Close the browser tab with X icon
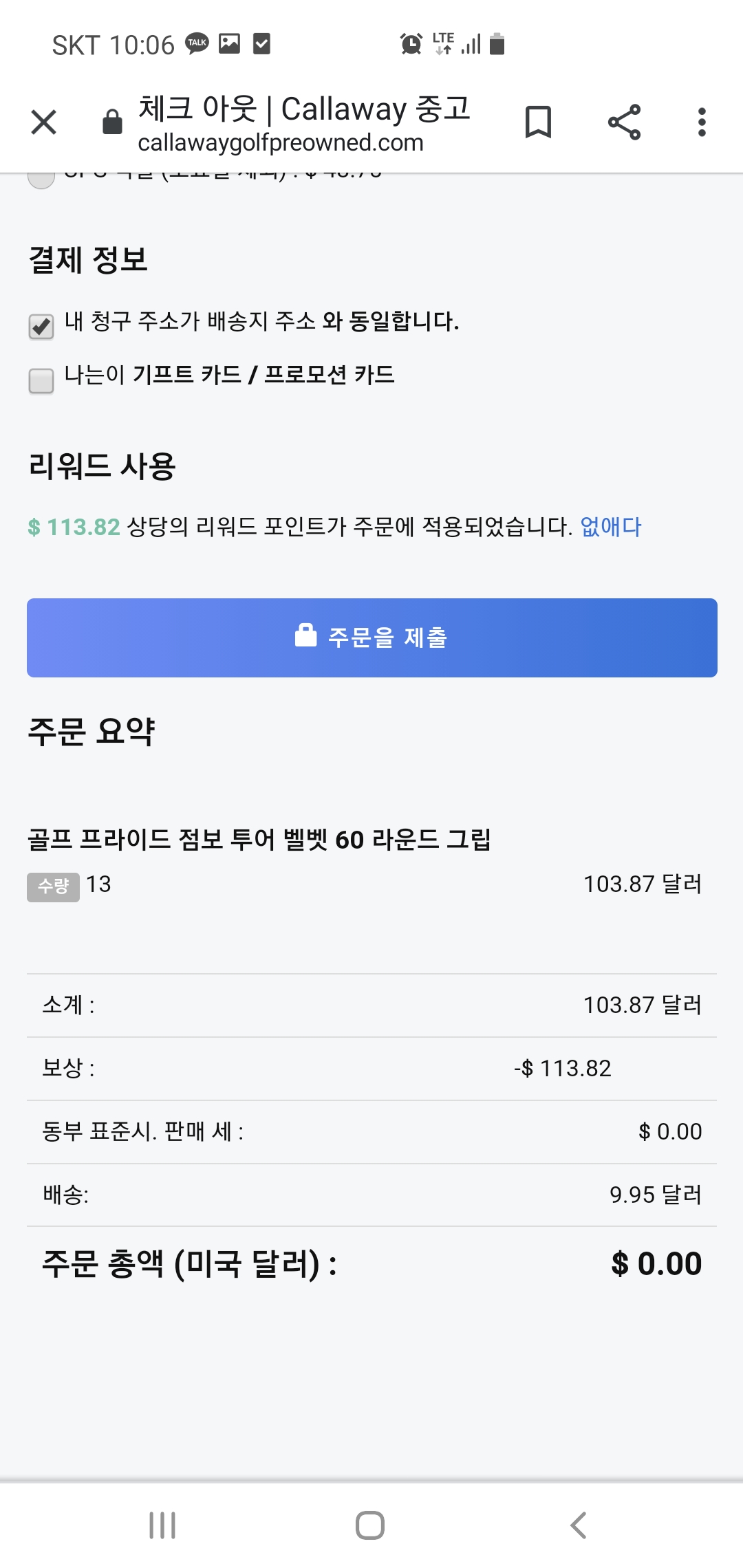The image size is (743, 1568). tap(44, 123)
